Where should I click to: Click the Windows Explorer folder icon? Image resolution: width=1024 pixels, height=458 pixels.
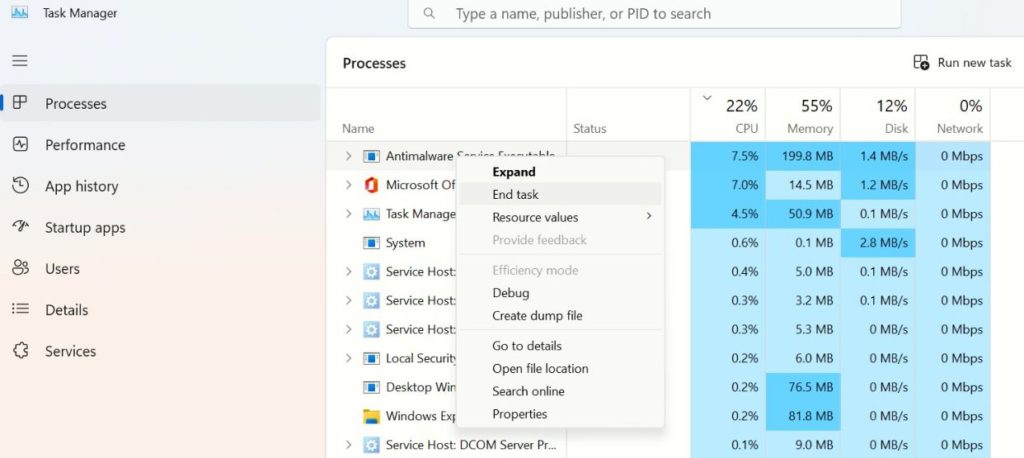pos(371,416)
